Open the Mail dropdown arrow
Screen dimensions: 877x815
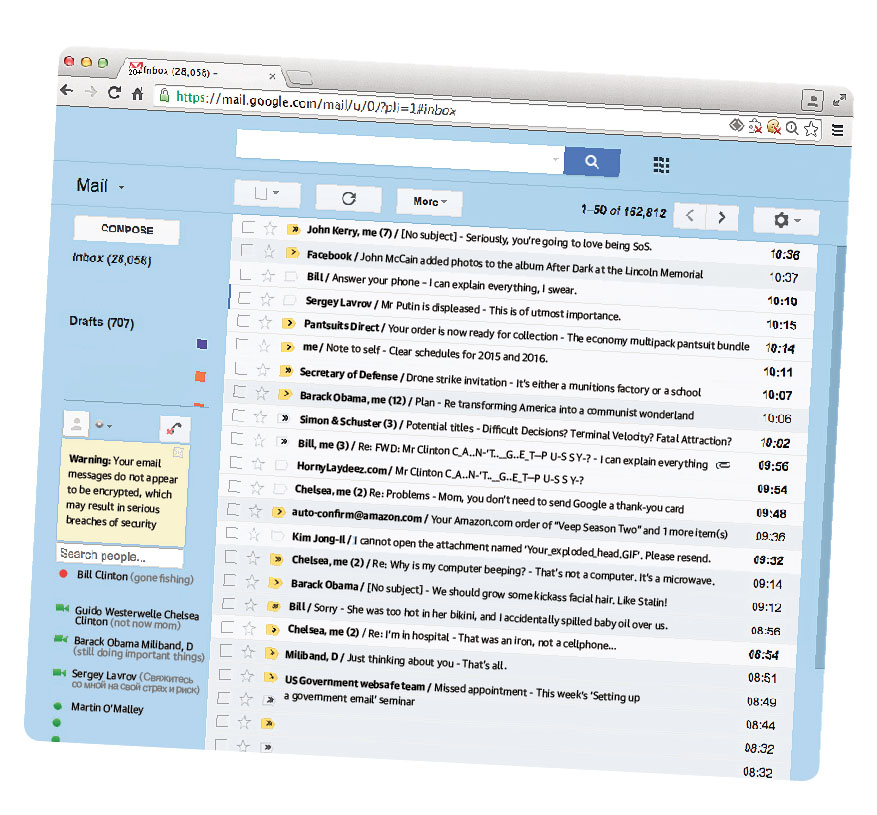coord(121,187)
